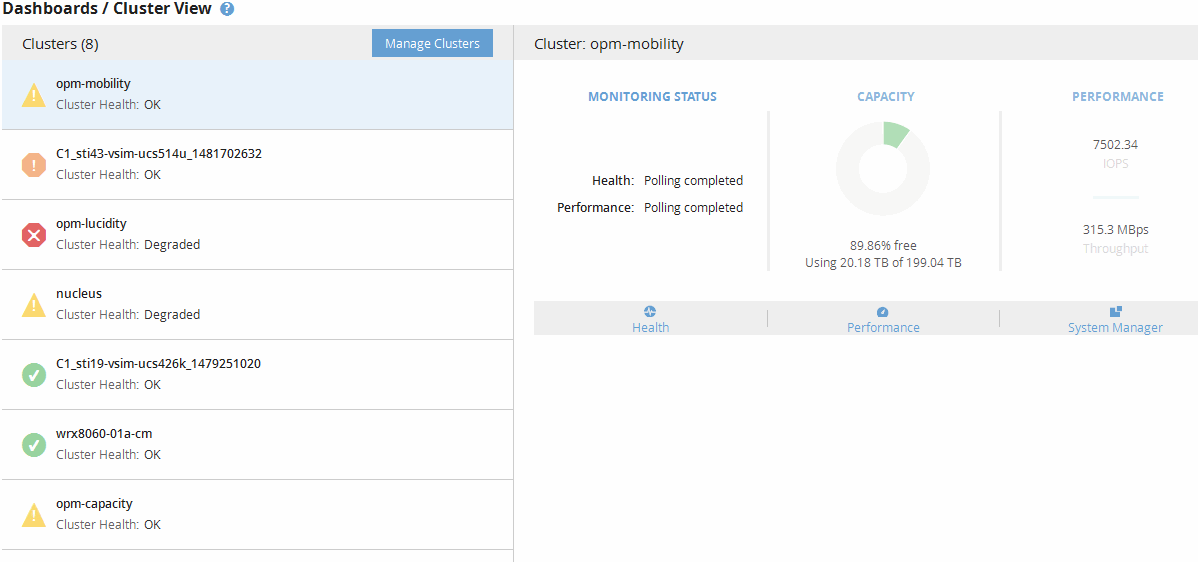Click the Performance gauge icon

(x=883, y=312)
